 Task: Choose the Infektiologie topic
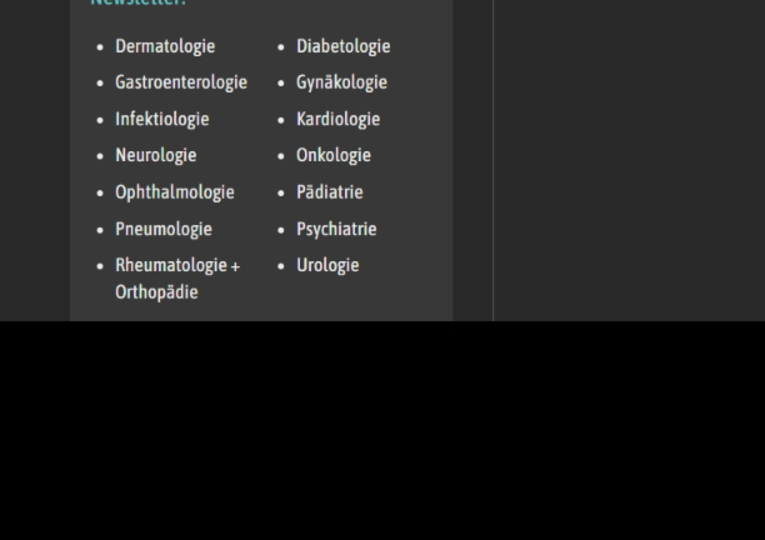pyautogui.click(x=162, y=120)
